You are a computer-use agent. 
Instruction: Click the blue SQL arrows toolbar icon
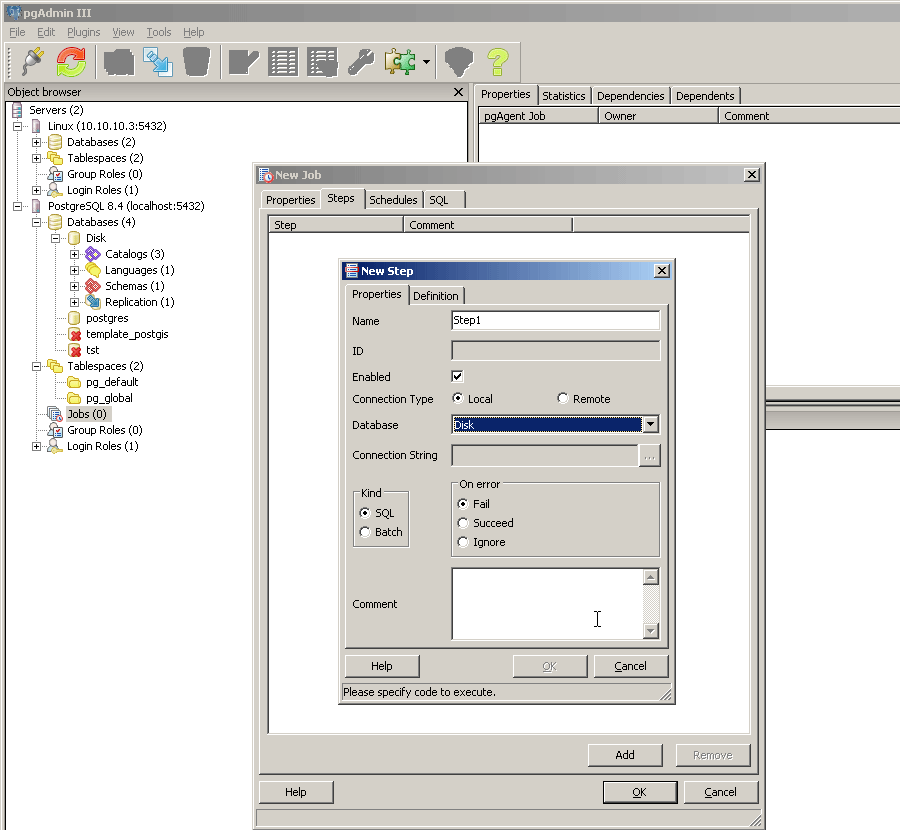point(158,61)
